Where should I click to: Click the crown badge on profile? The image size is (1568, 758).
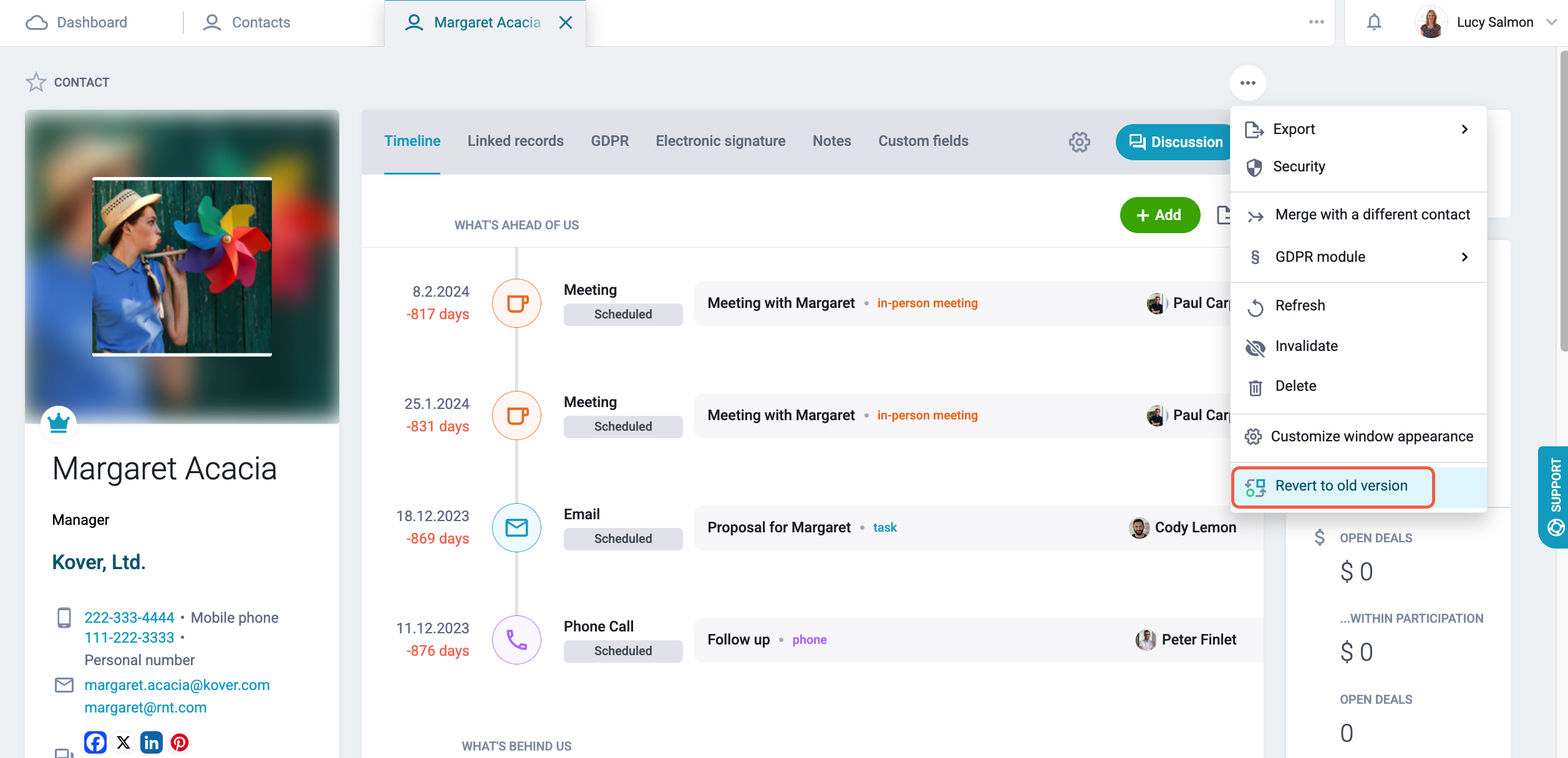tap(59, 423)
